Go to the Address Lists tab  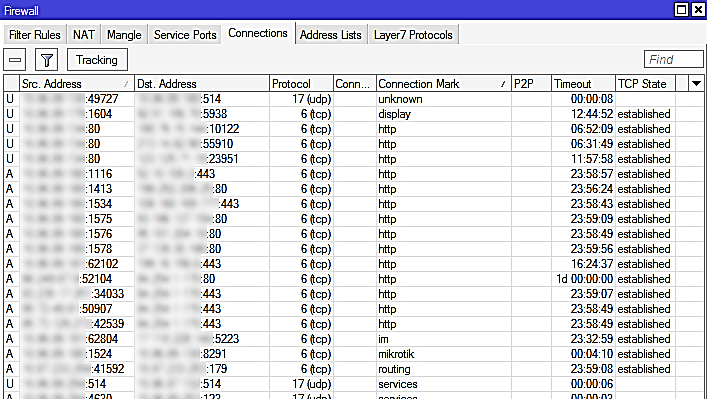point(331,35)
